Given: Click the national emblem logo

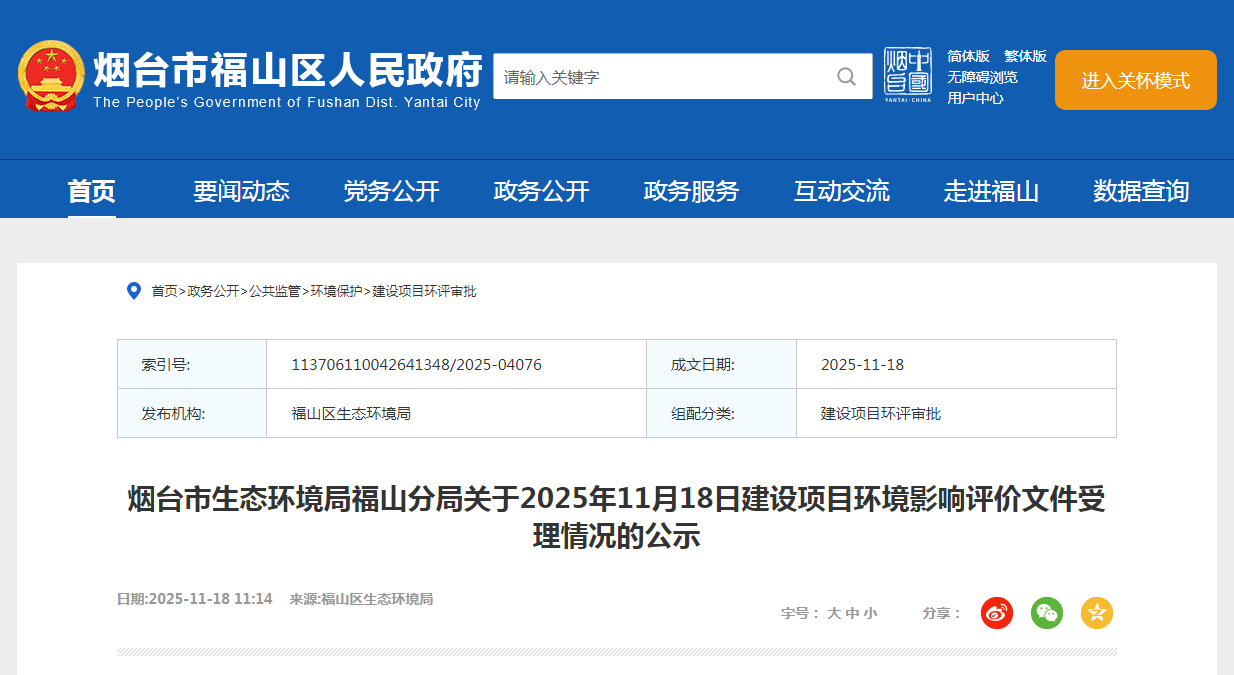Looking at the screenshot, I should click(51, 76).
